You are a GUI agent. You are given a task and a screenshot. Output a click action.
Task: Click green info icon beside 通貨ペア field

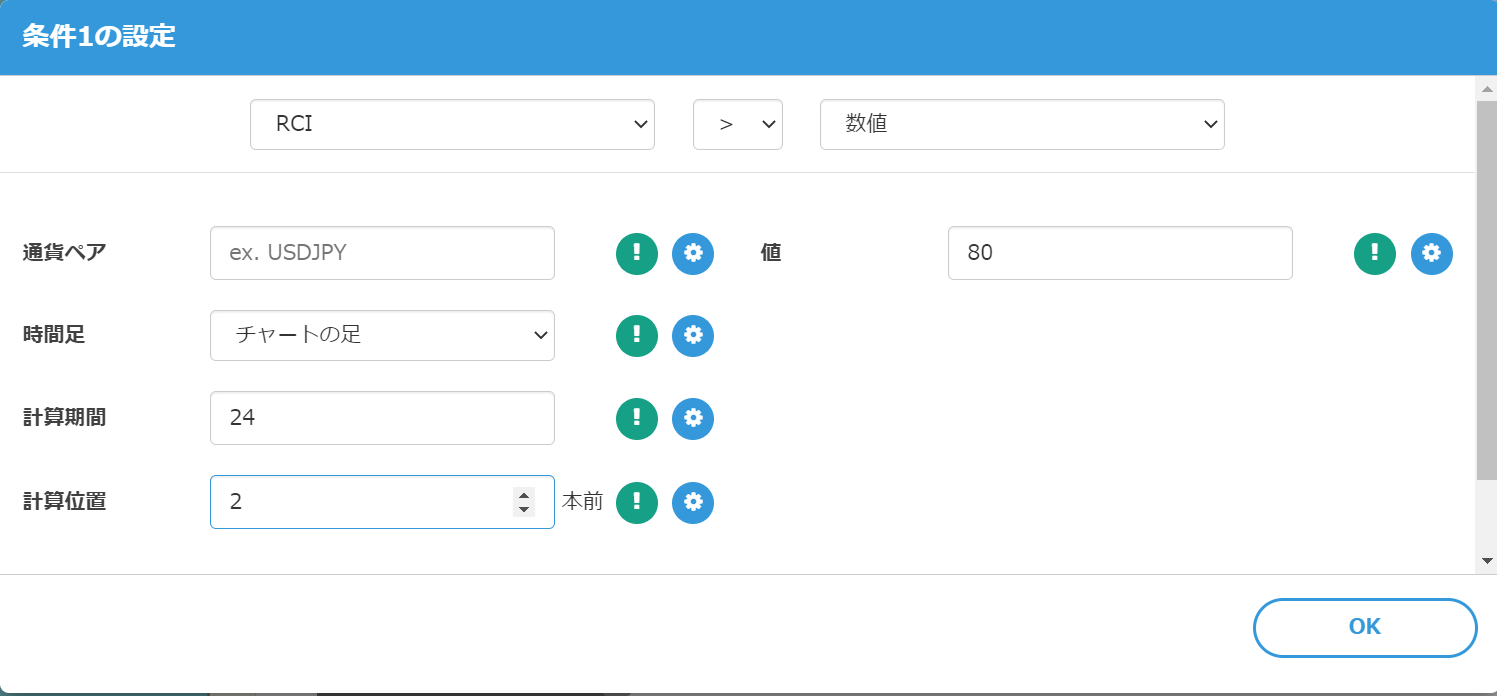point(637,253)
